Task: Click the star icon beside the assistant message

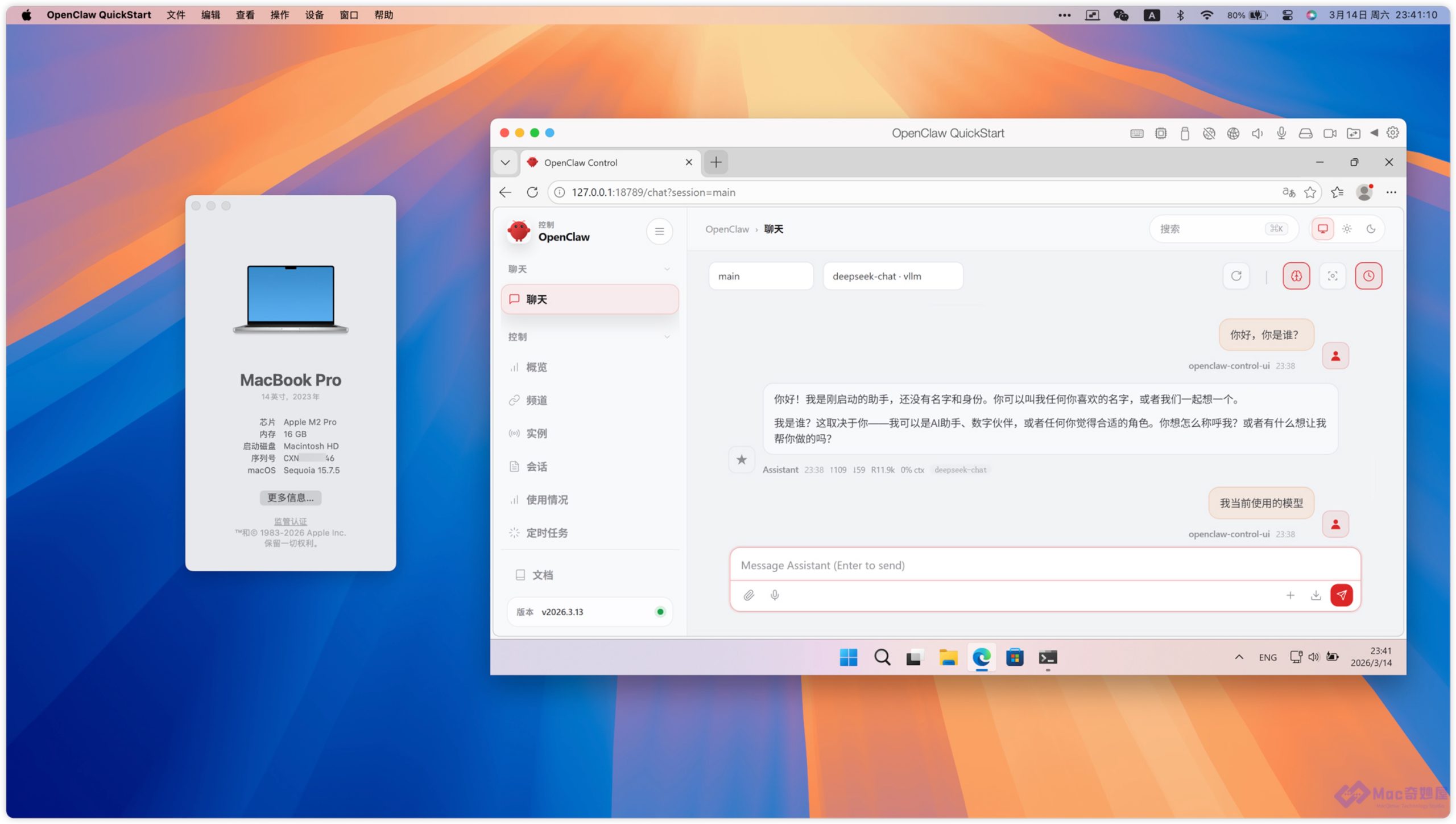Action: [x=741, y=460]
